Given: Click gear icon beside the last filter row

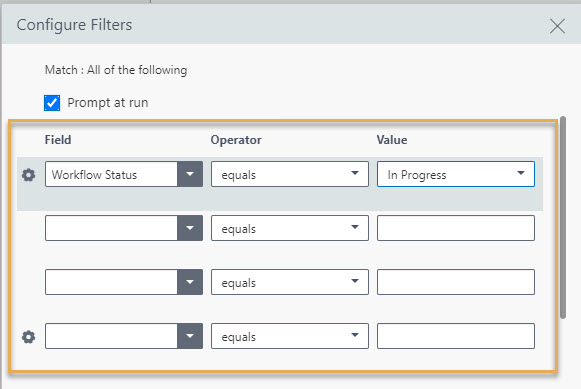Looking at the screenshot, I should (x=29, y=337).
